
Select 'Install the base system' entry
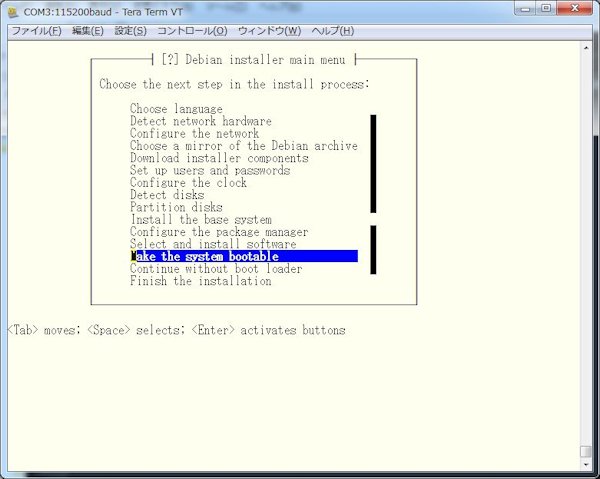pyautogui.click(x=201, y=219)
